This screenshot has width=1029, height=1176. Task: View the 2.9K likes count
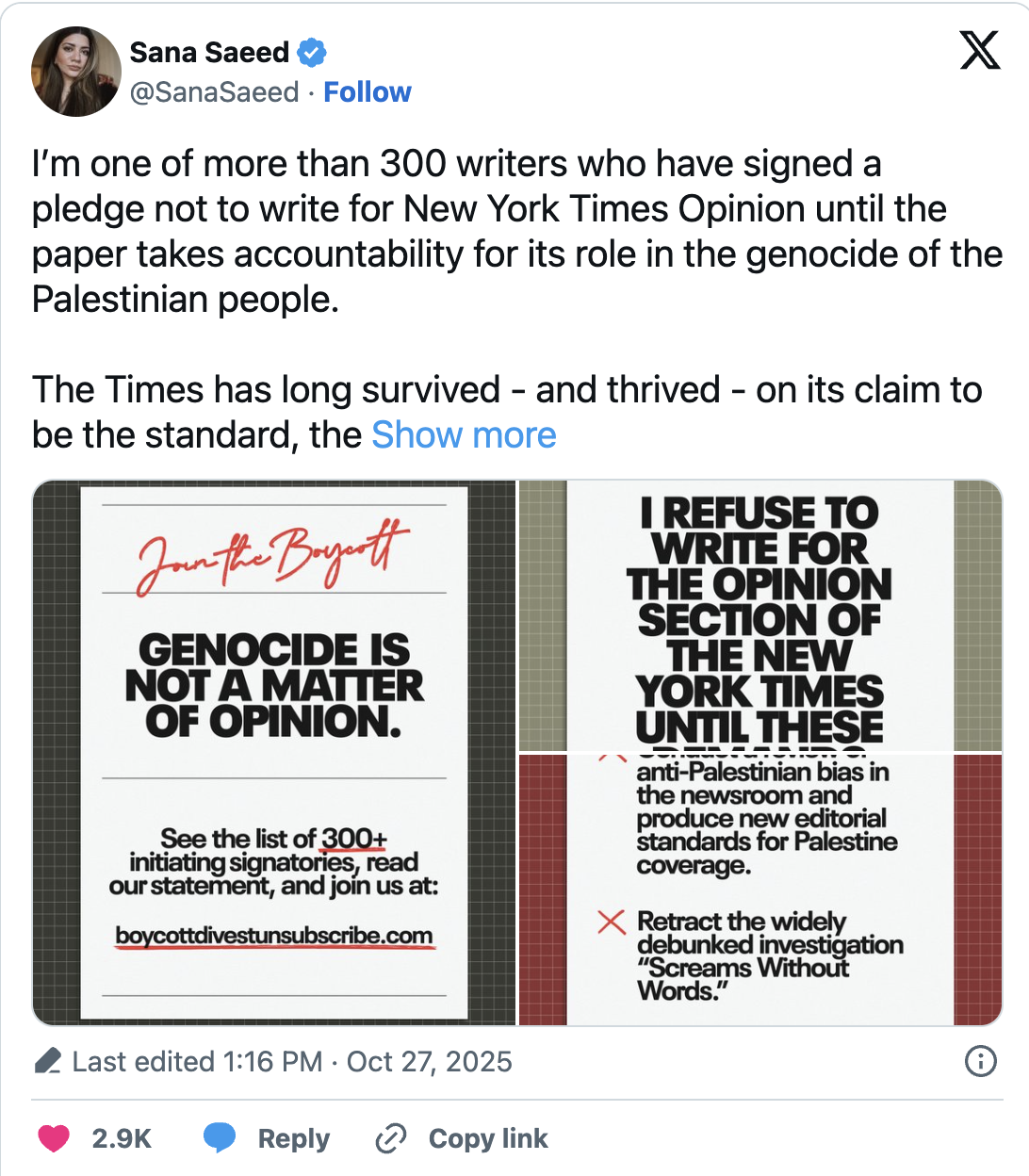pos(122,1138)
